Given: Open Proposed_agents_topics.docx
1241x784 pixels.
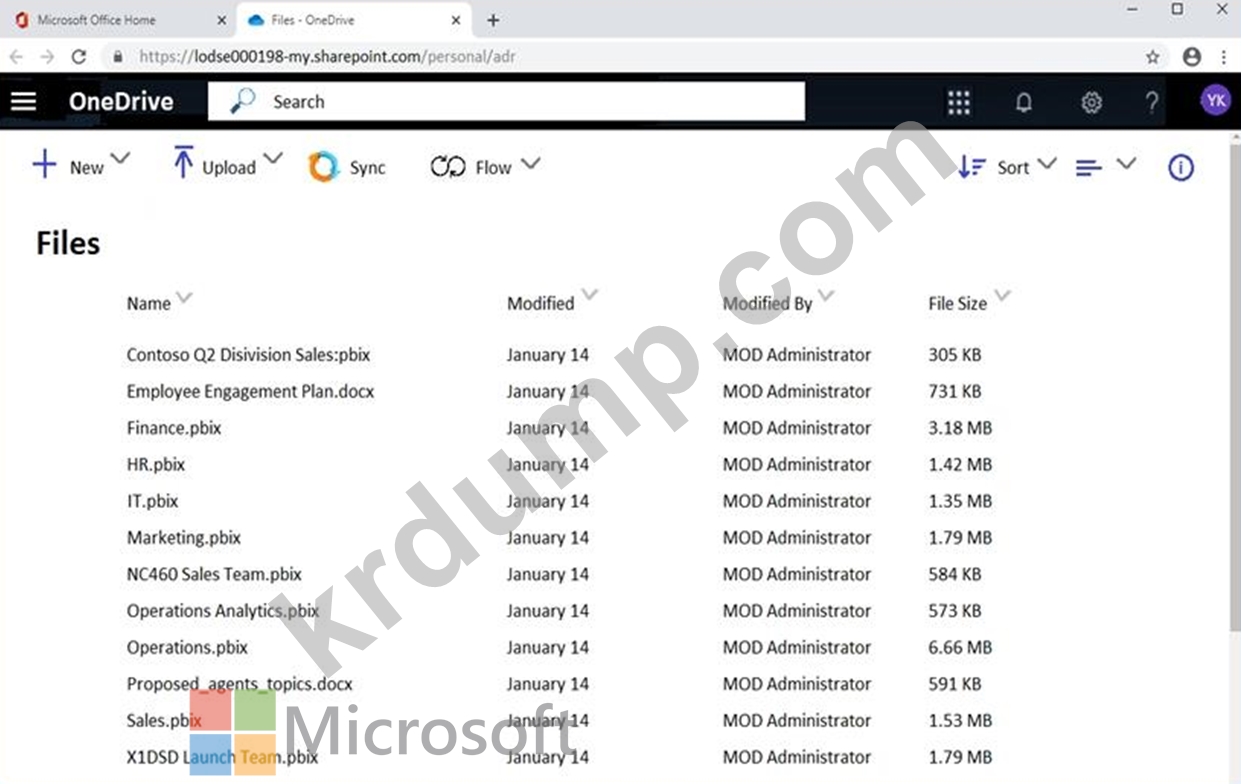Looking at the screenshot, I should (240, 684).
